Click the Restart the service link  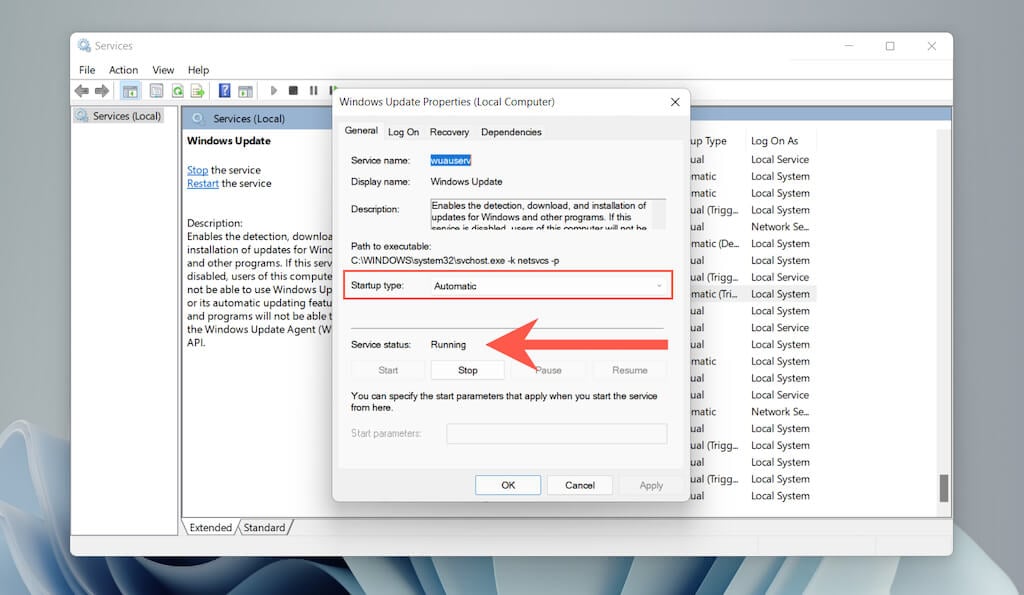(202, 184)
